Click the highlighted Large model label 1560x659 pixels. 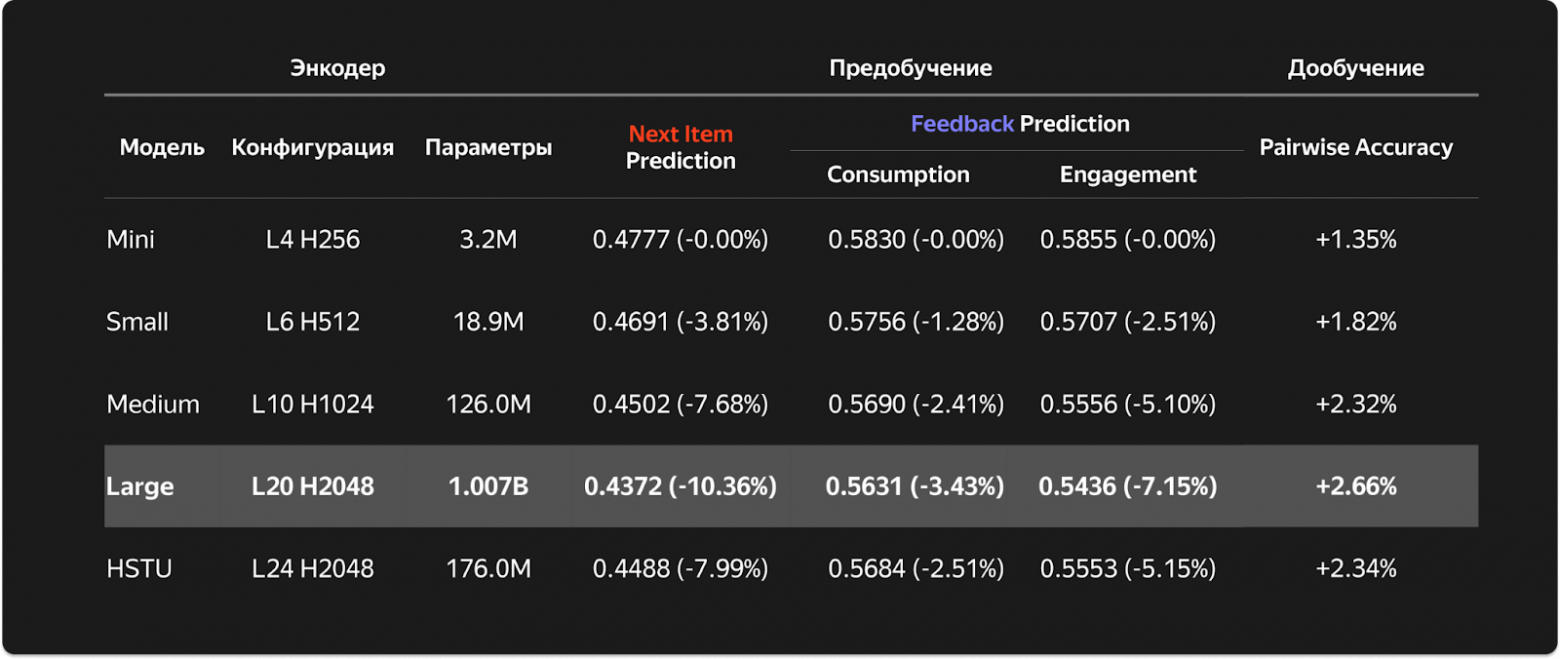(x=140, y=487)
